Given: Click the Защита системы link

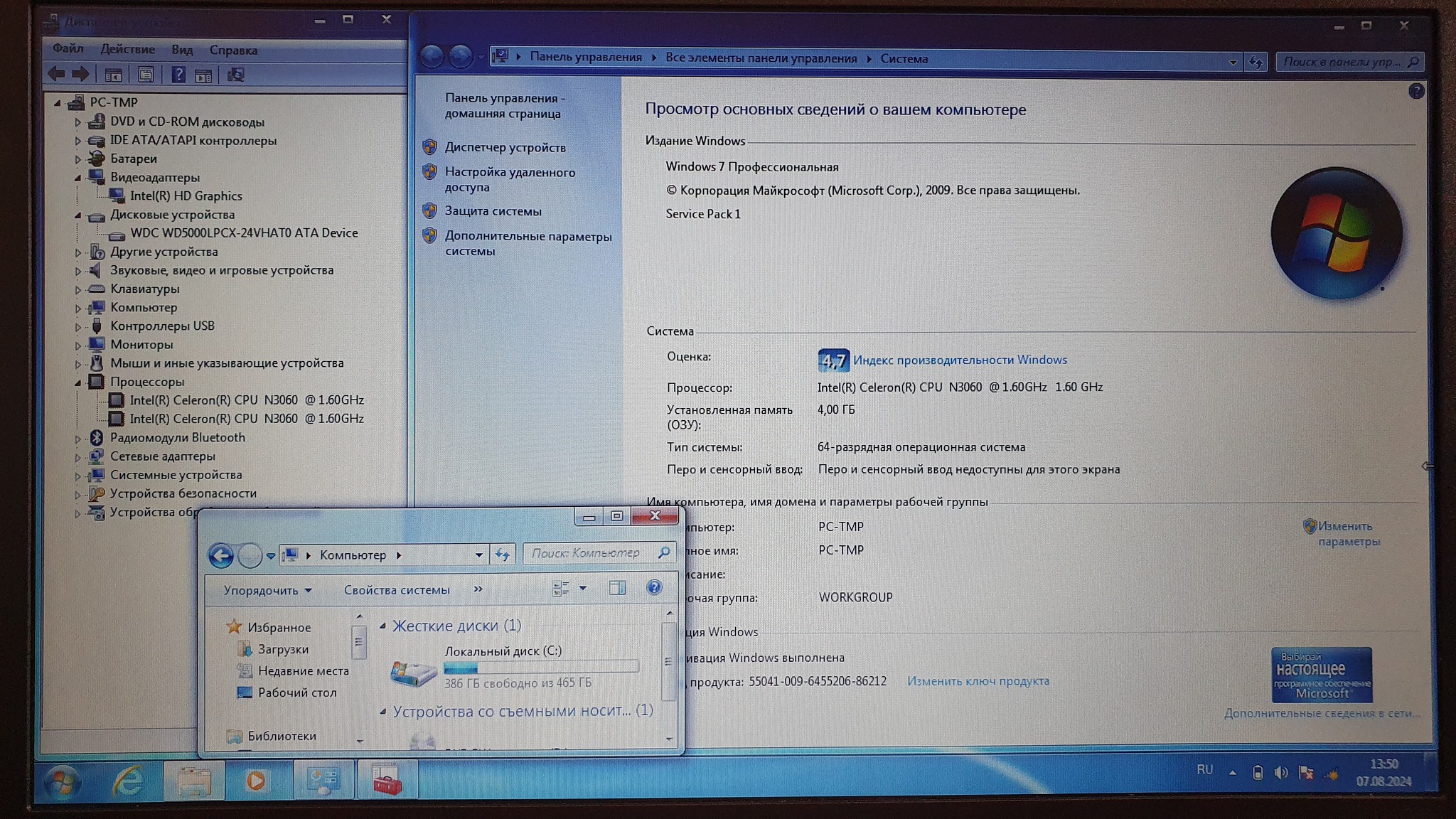Looking at the screenshot, I should tap(493, 211).
